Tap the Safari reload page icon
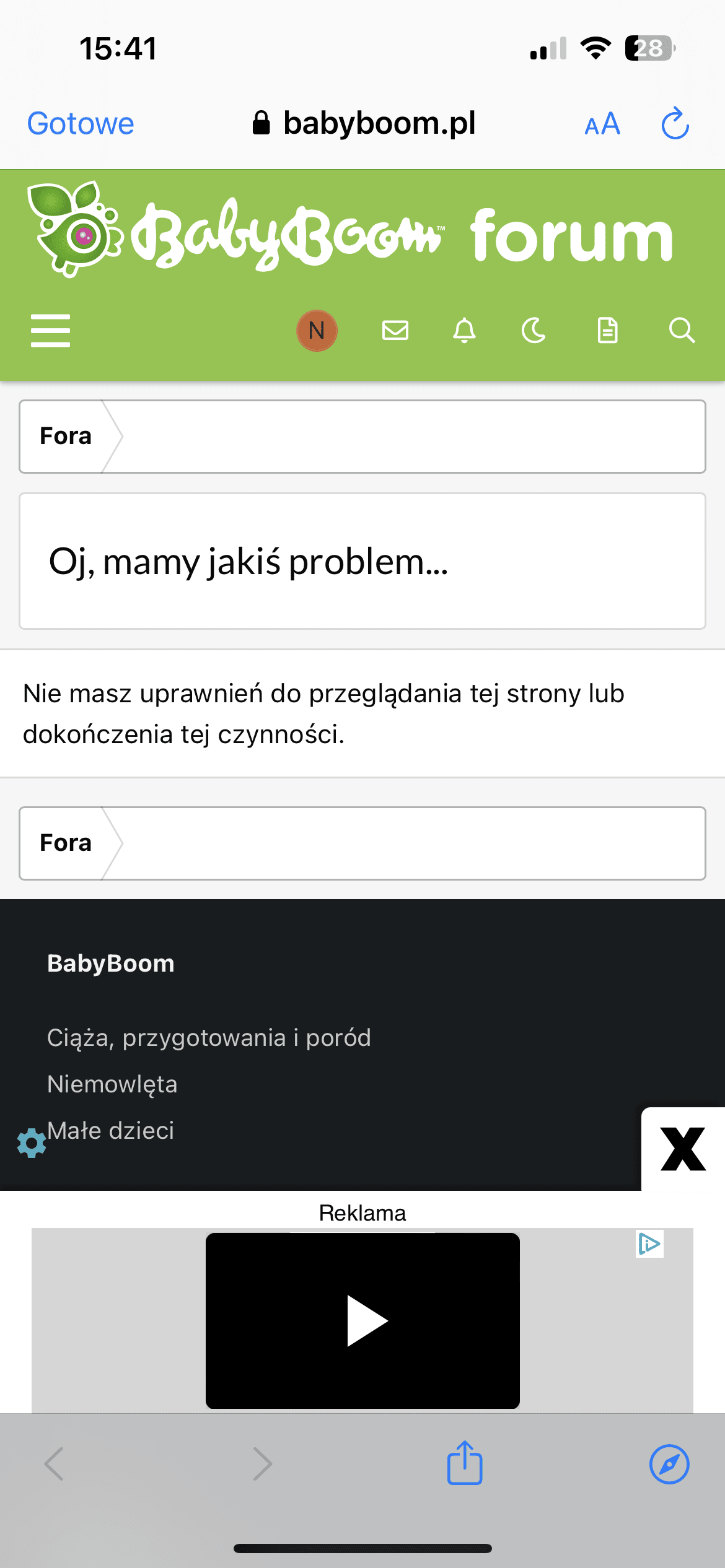This screenshot has width=725, height=1568. point(675,124)
